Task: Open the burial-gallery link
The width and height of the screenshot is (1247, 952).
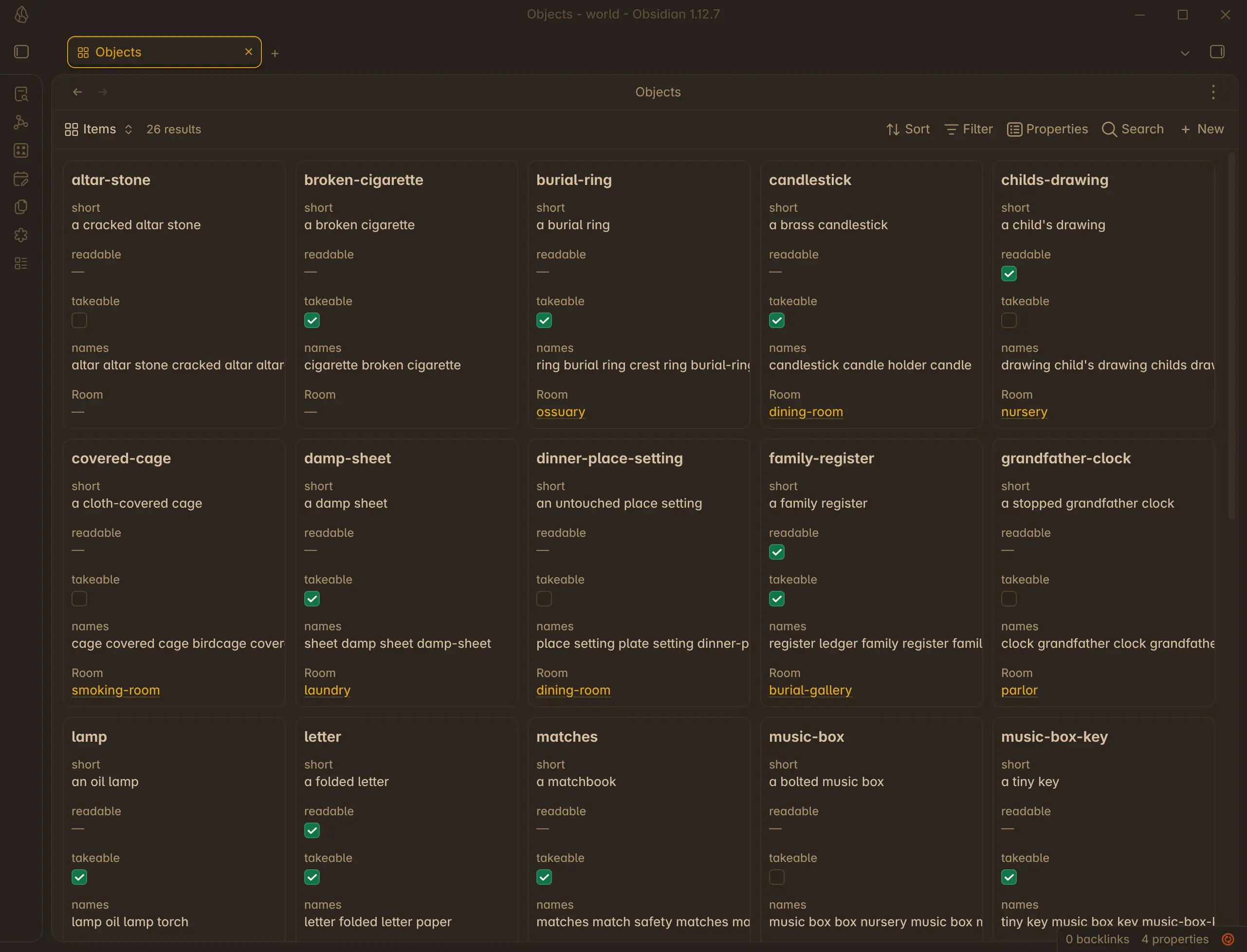Action: [810, 690]
